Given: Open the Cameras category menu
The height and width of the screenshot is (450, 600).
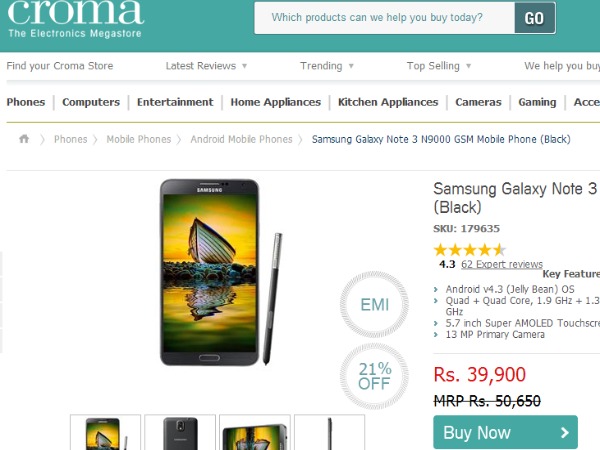Looking at the screenshot, I should (478, 102).
